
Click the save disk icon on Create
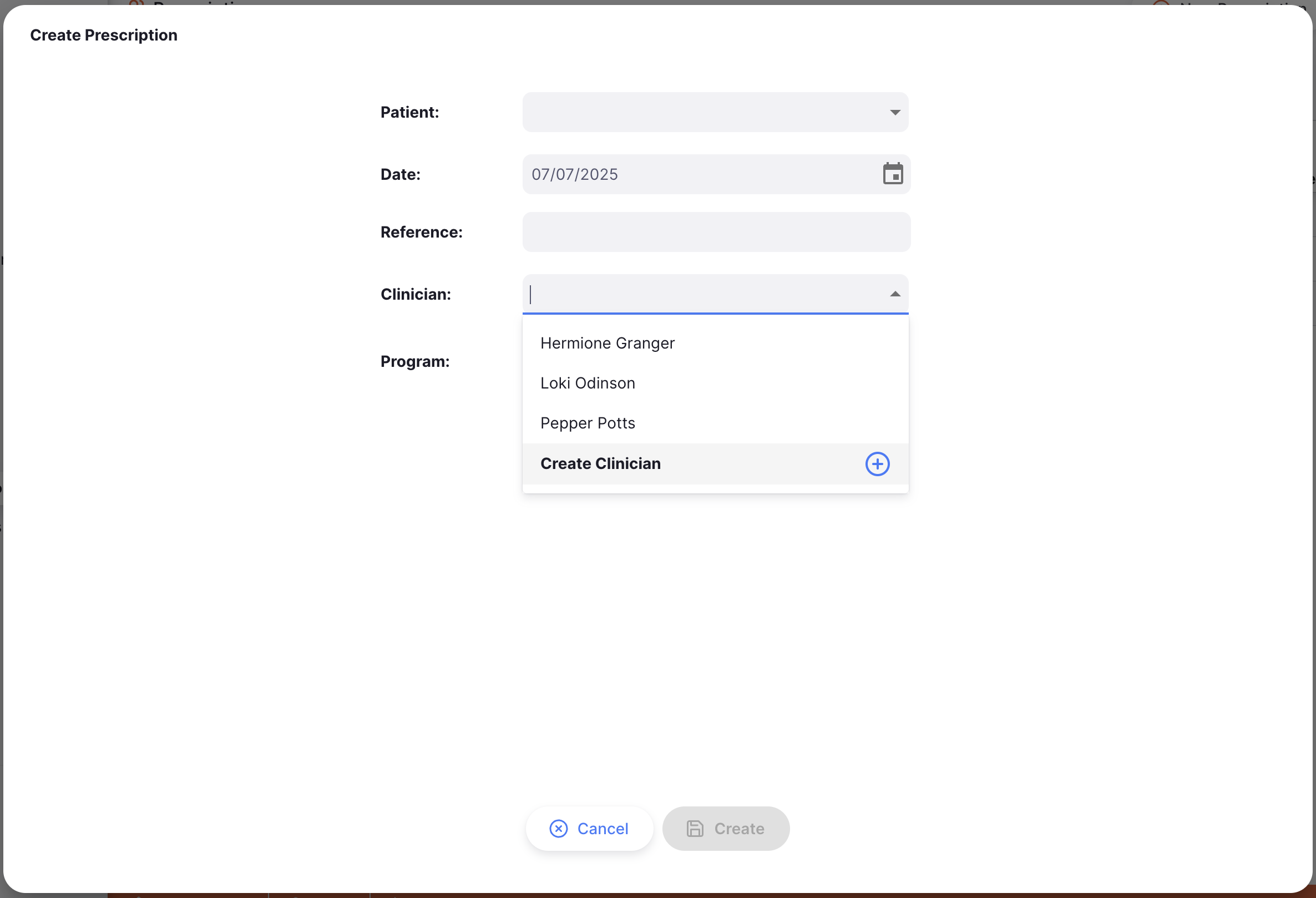695,828
